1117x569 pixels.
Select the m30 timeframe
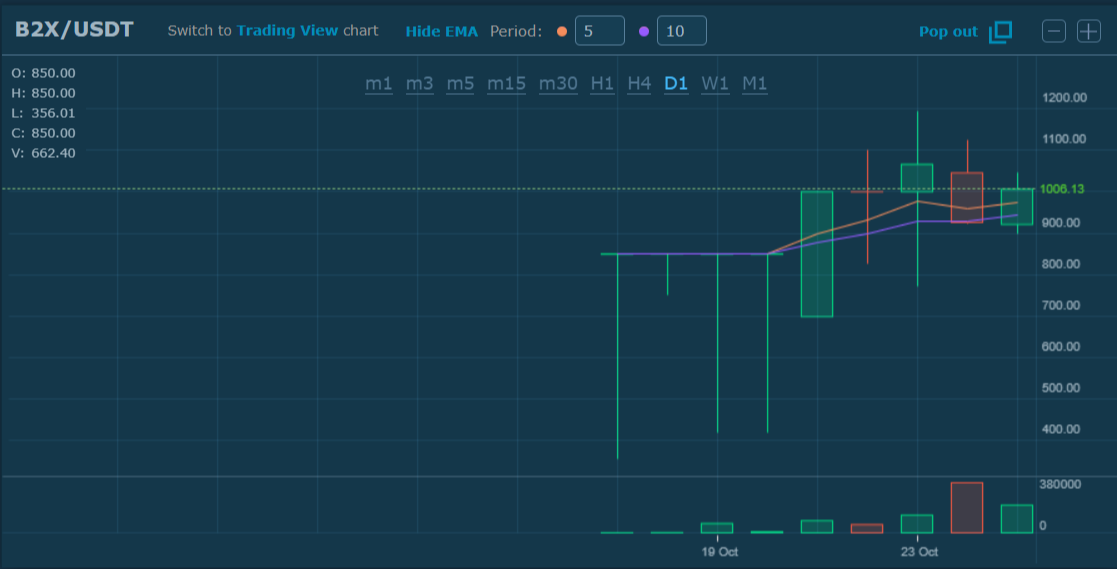click(558, 83)
